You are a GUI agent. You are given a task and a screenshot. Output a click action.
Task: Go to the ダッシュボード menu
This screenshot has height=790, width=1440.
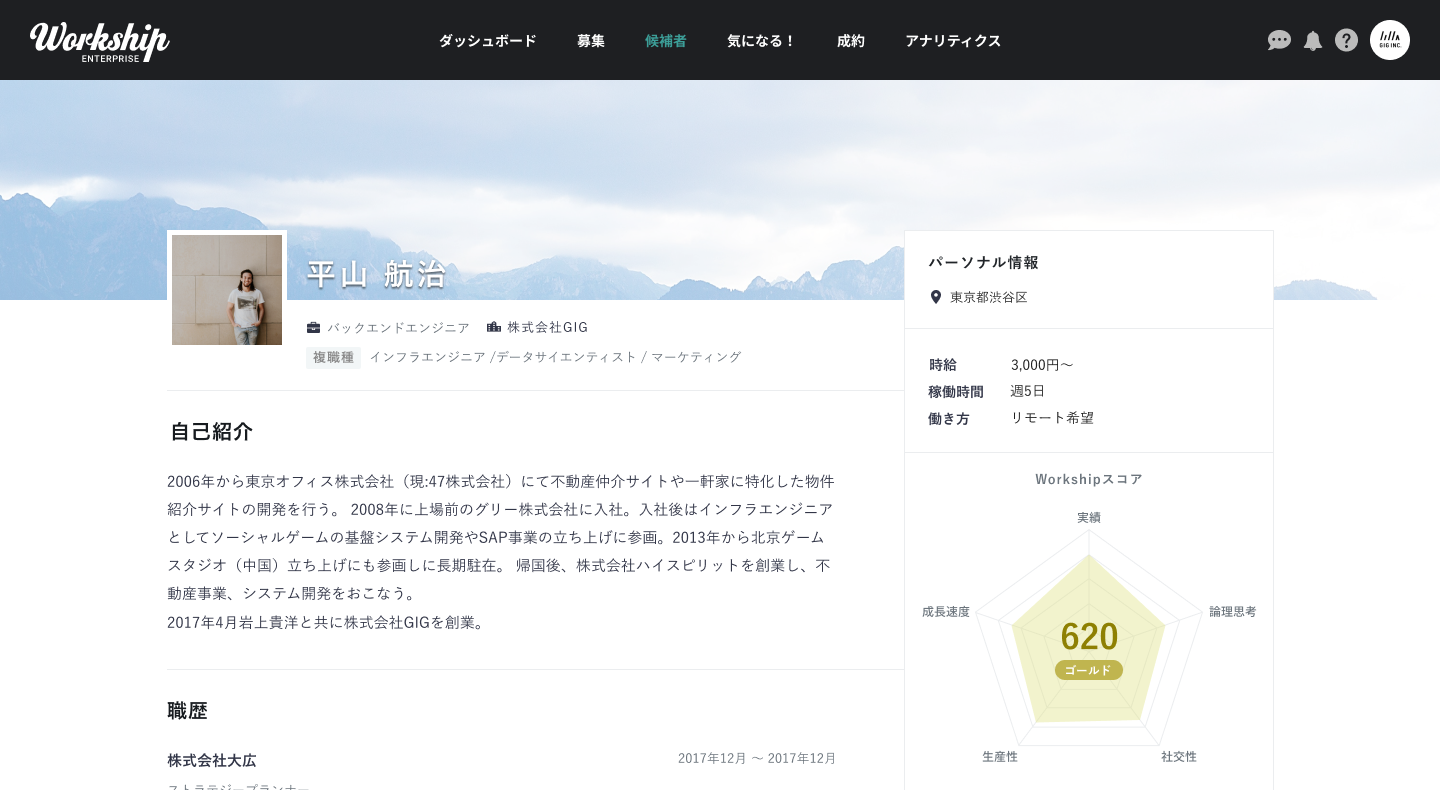pos(488,41)
